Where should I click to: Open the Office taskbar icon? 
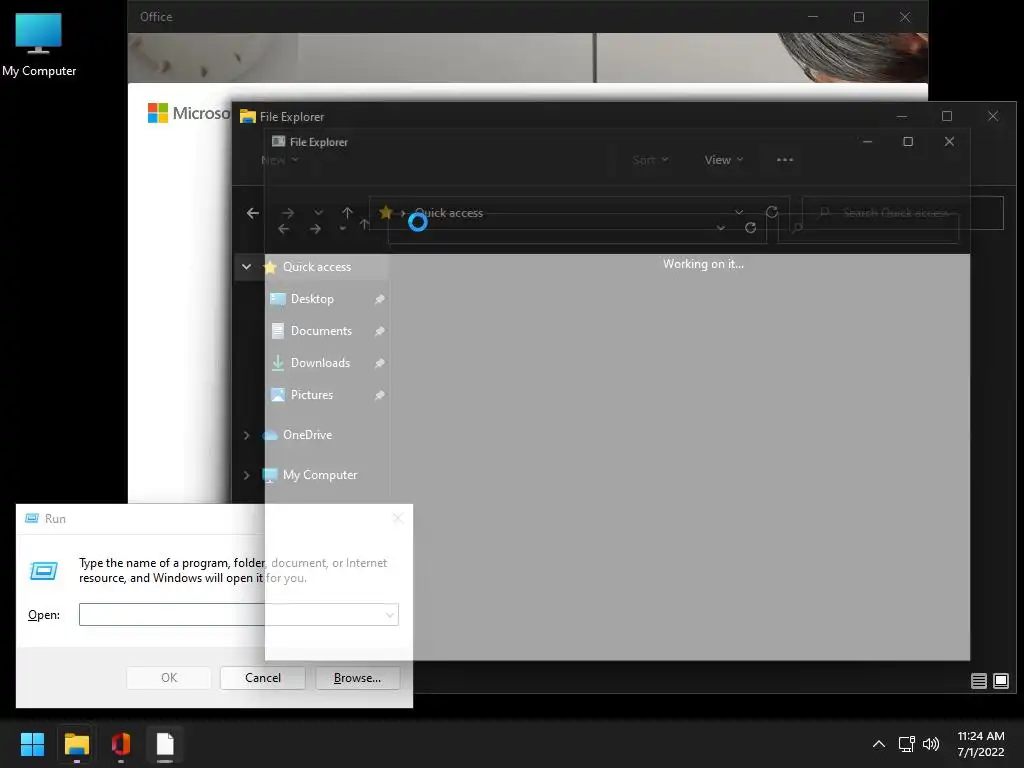[x=121, y=744]
